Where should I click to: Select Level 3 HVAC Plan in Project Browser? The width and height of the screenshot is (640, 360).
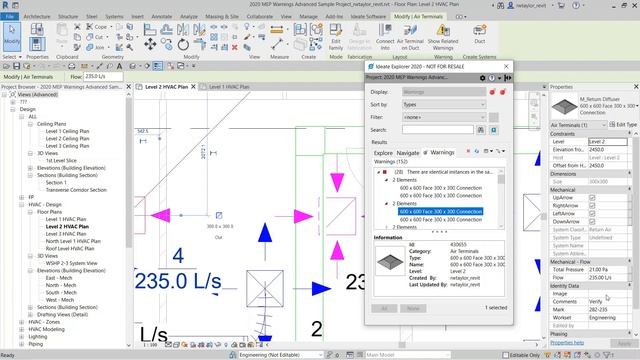(x=66, y=234)
